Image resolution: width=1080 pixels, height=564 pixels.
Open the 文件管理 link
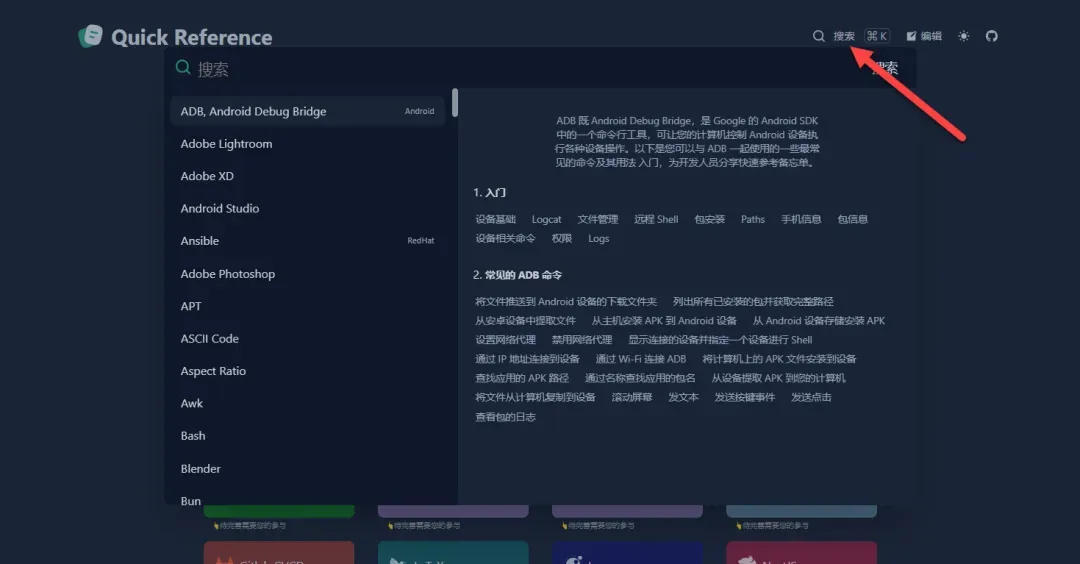(598, 219)
